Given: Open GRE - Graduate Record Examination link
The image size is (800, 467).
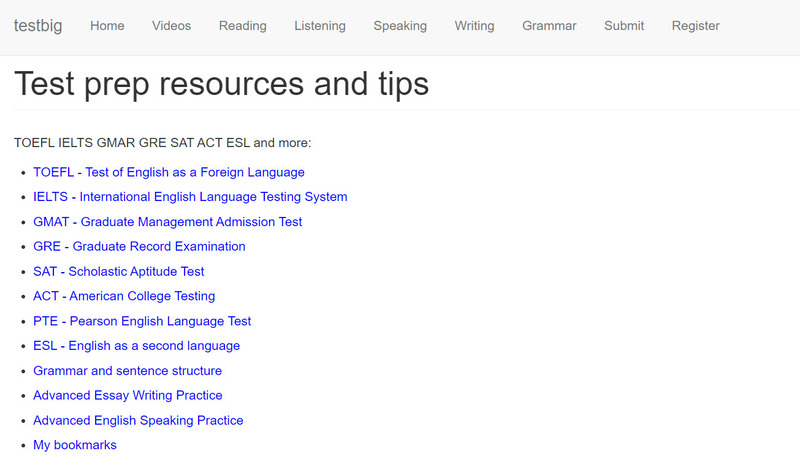Looking at the screenshot, I should click(x=139, y=247).
